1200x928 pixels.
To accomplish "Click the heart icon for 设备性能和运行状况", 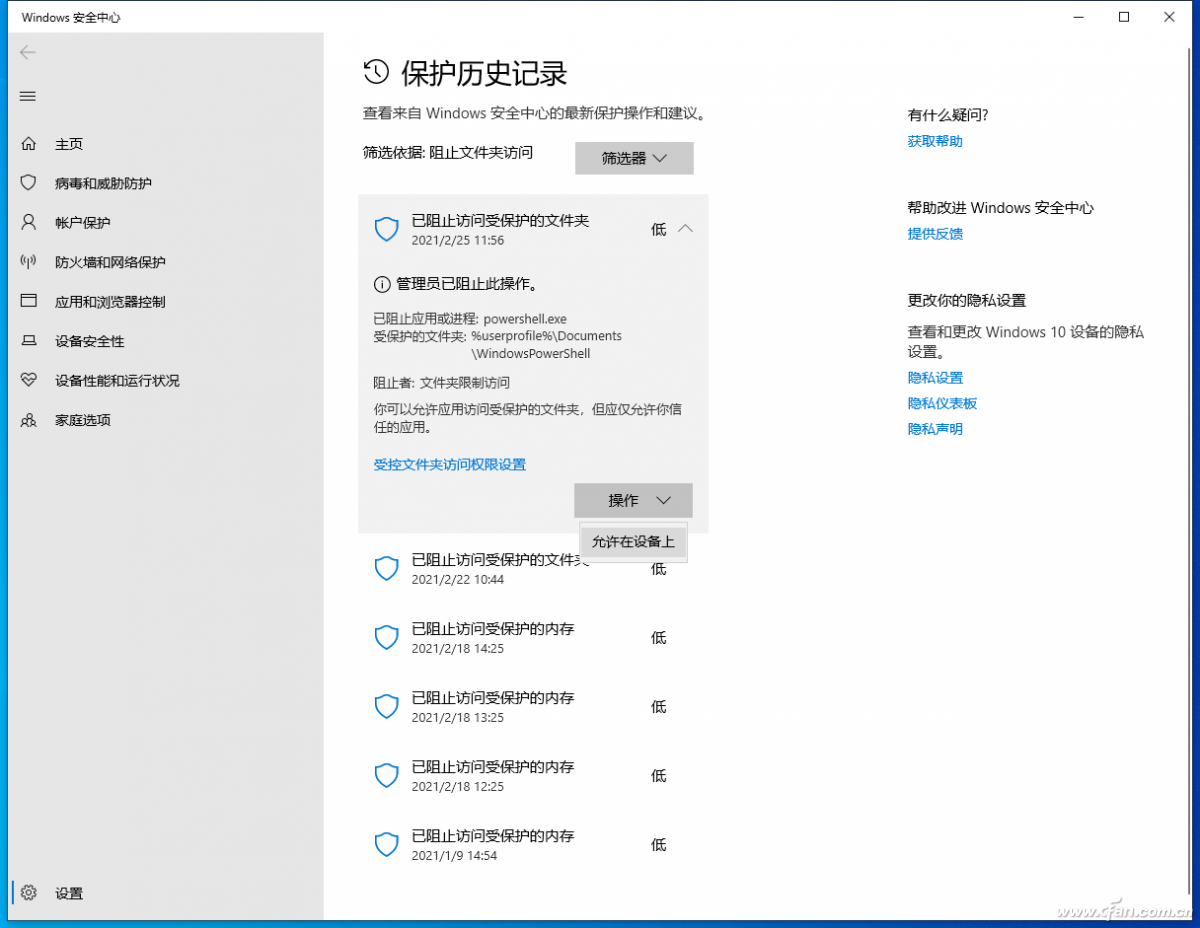I will point(29,380).
